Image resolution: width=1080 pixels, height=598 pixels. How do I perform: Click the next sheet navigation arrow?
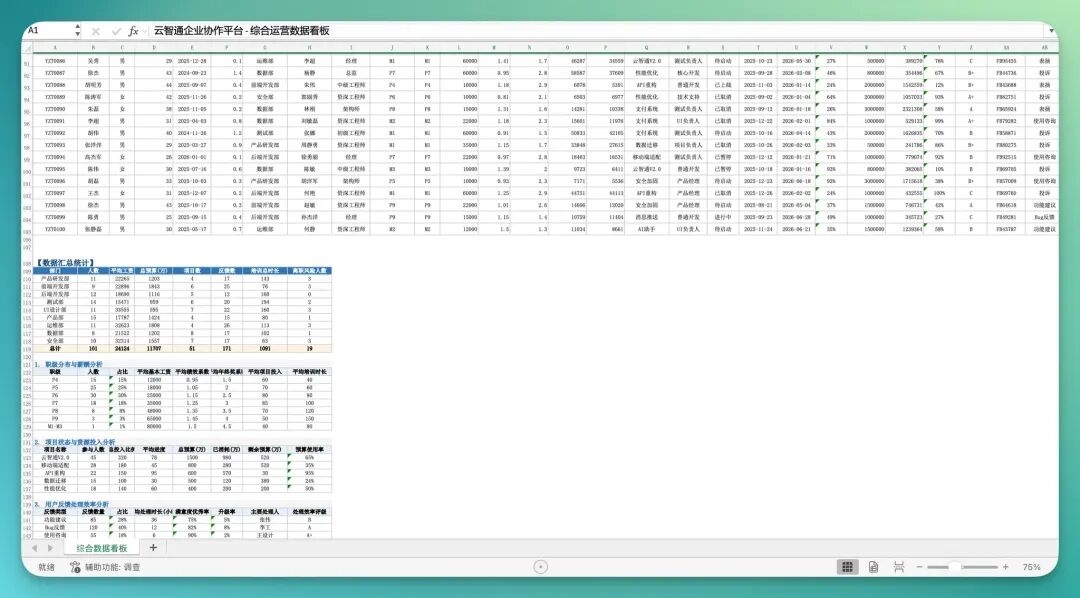click(x=50, y=548)
